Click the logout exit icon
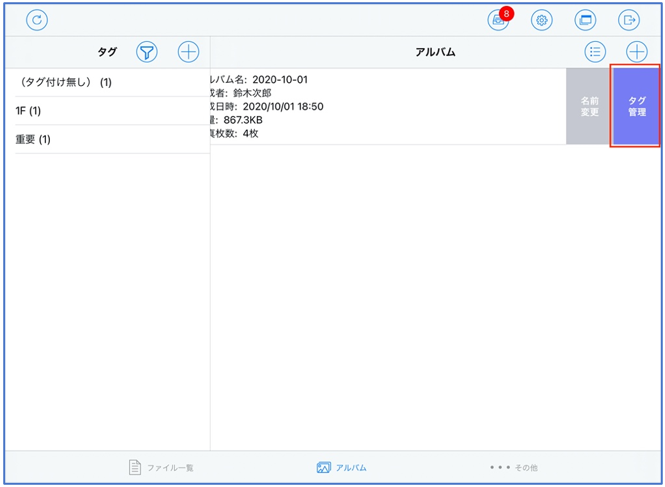The width and height of the screenshot is (665, 487). pyautogui.click(x=629, y=20)
